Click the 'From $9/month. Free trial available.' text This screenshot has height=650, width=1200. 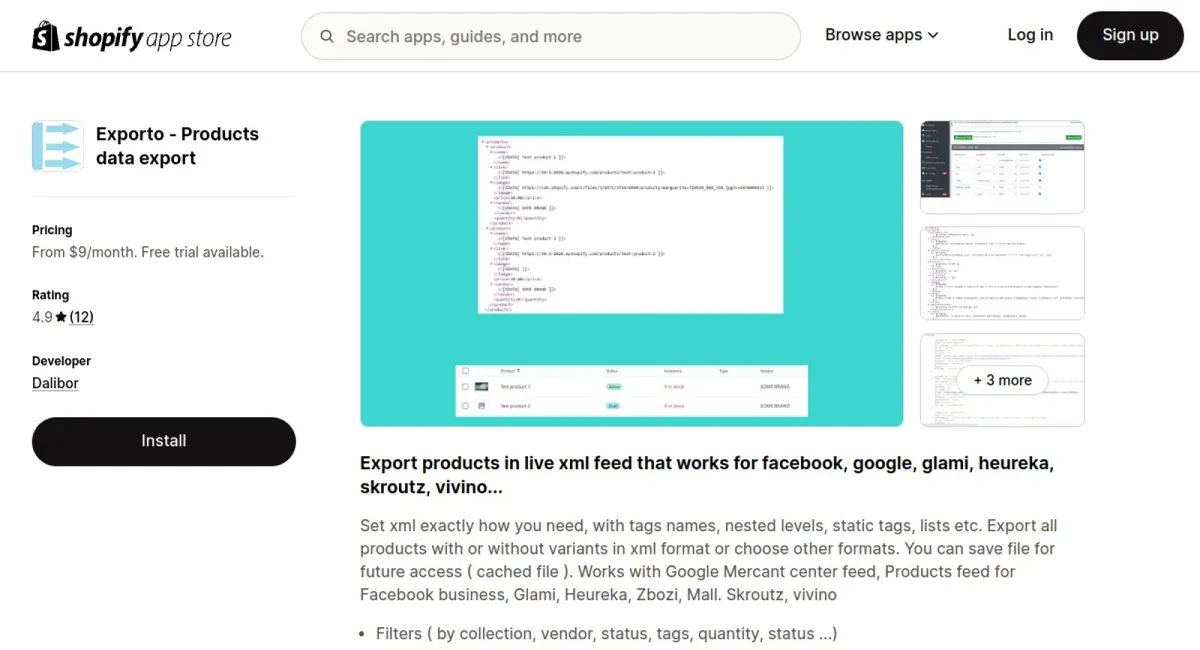(148, 252)
